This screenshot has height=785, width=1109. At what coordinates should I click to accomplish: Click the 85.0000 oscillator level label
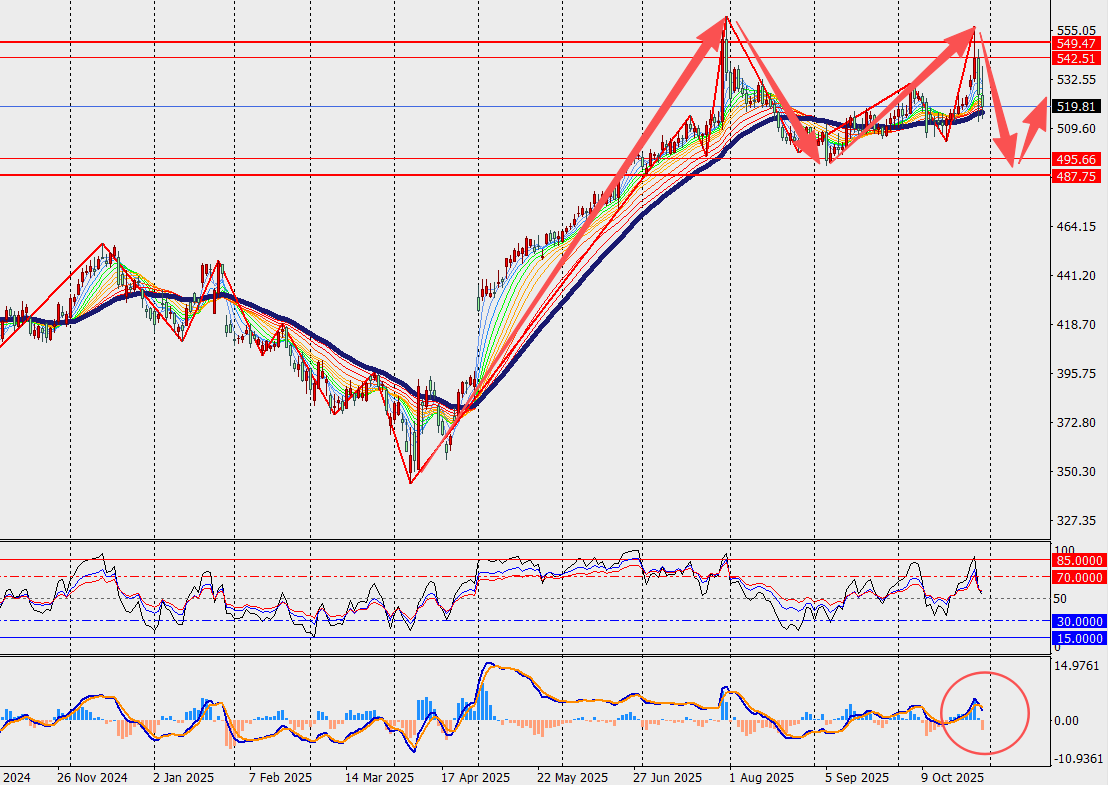(x=1079, y=561)
